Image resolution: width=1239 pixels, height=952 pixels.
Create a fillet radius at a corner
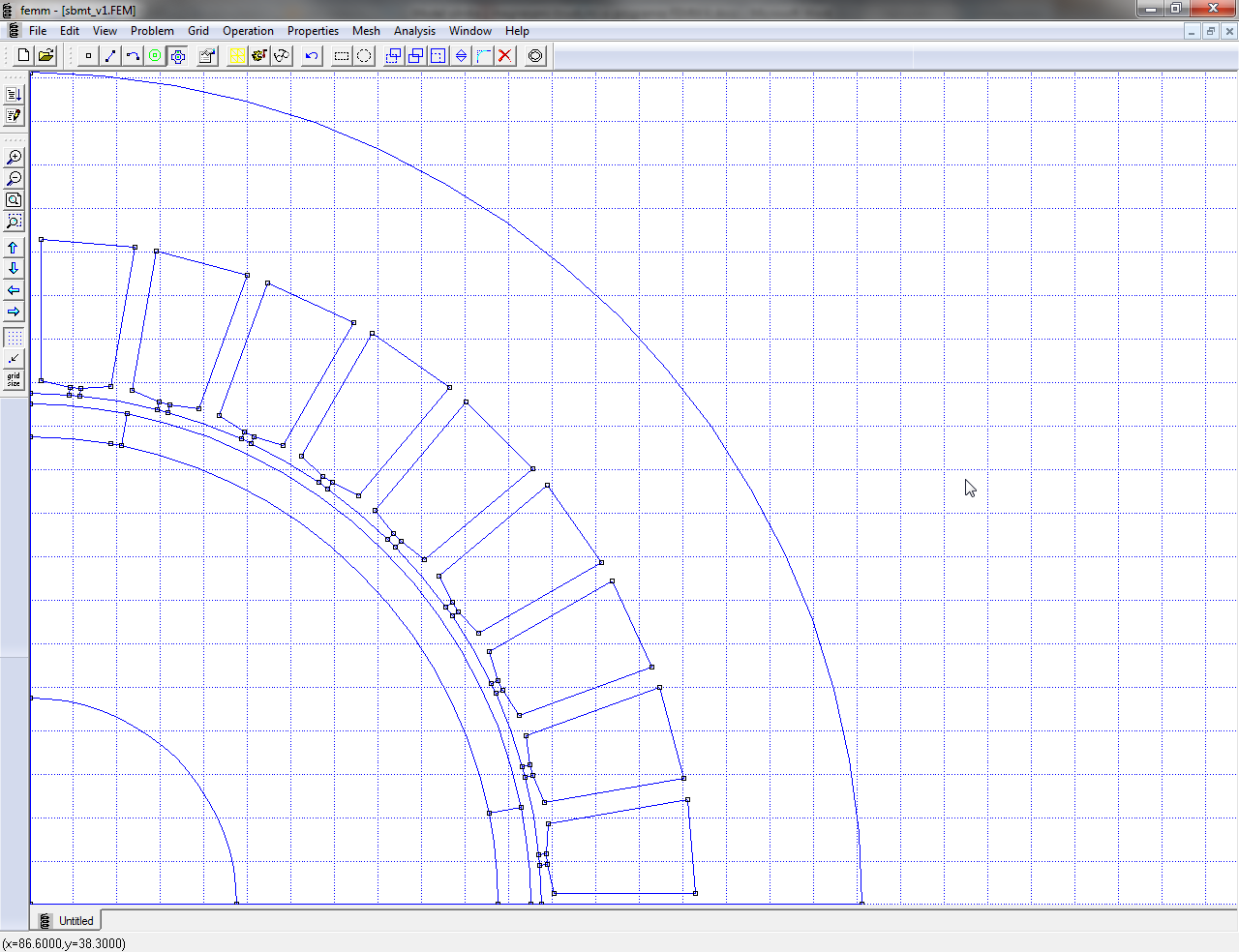click(x=483, y=55)
